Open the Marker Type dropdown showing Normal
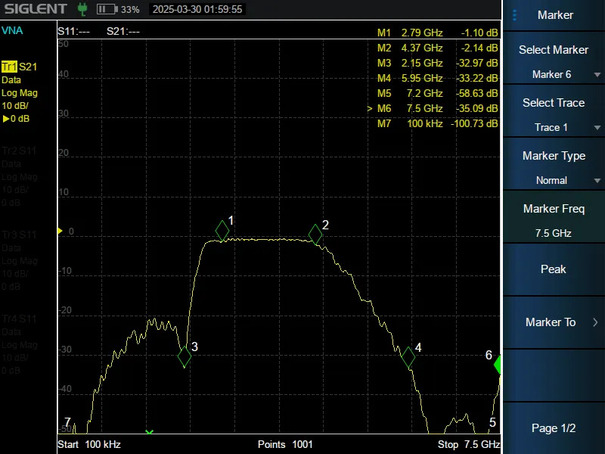Viewport: 605px width, 454px height. click(554, 180)
